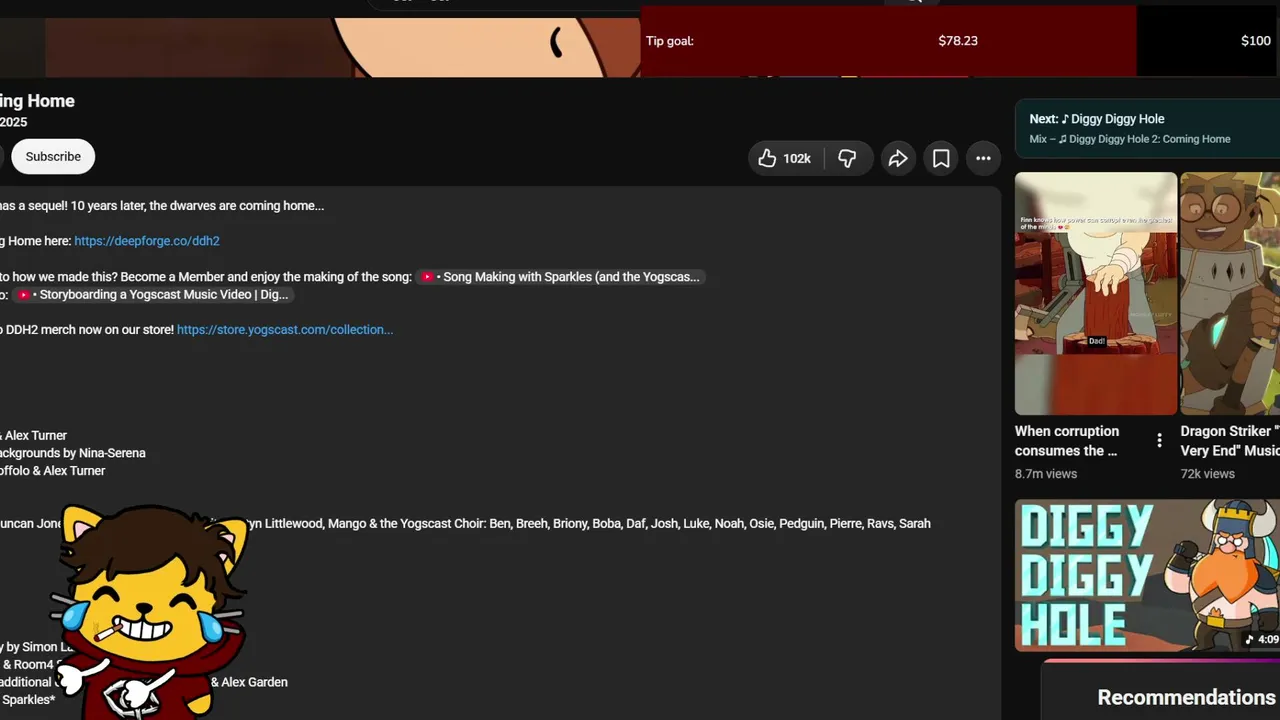Like the video with 102k likes
Viewport: 1280px width, 720px height.
[786, 158]
